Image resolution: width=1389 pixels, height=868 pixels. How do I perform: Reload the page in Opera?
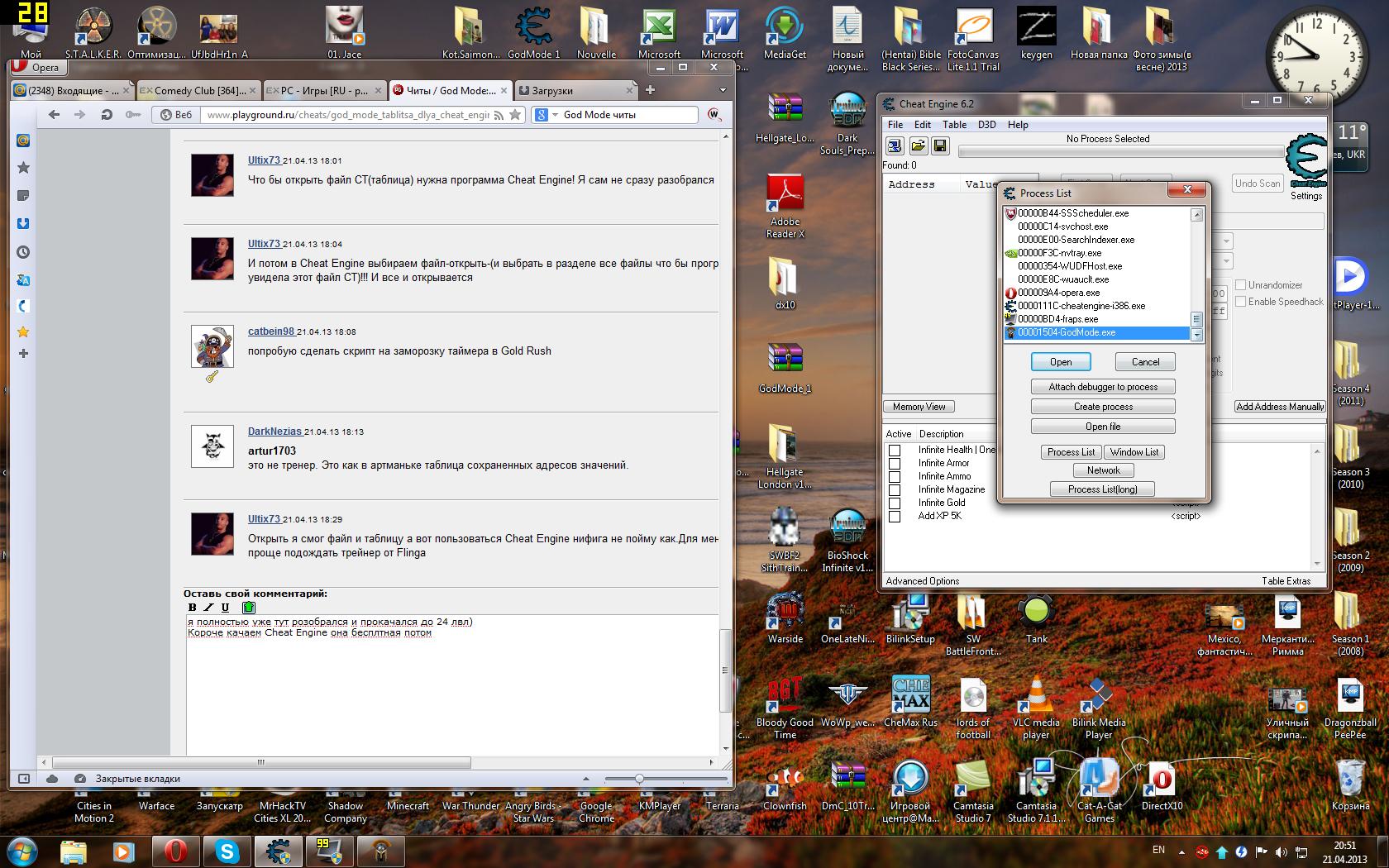click(107, 115)
